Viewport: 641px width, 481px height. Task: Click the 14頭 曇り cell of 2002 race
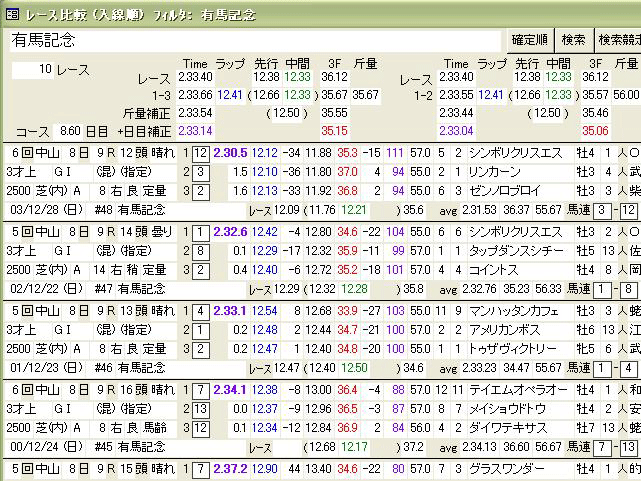pyautogui.click(x=147, y=232)
